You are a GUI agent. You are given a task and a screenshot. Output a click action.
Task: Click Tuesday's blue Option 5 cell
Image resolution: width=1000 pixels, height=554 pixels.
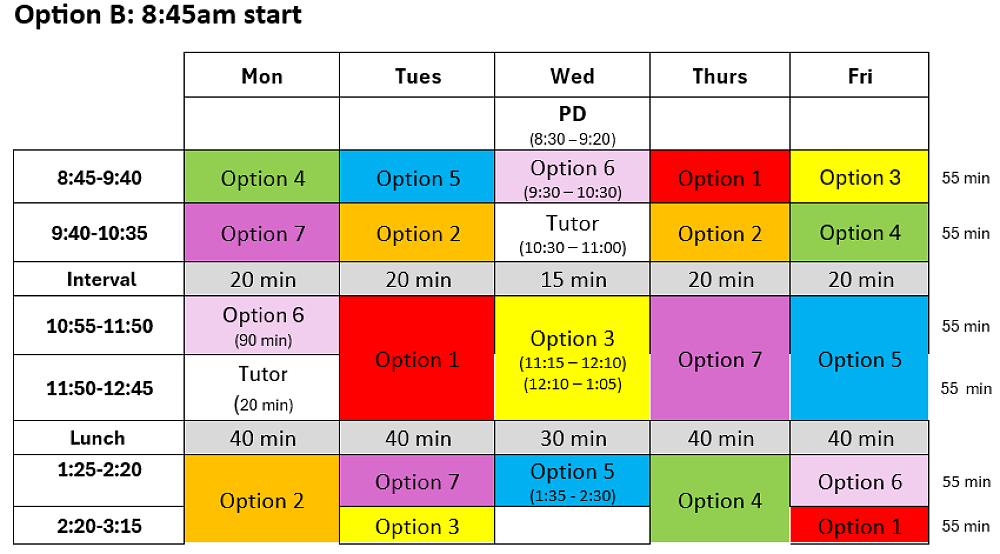(417, 178)
